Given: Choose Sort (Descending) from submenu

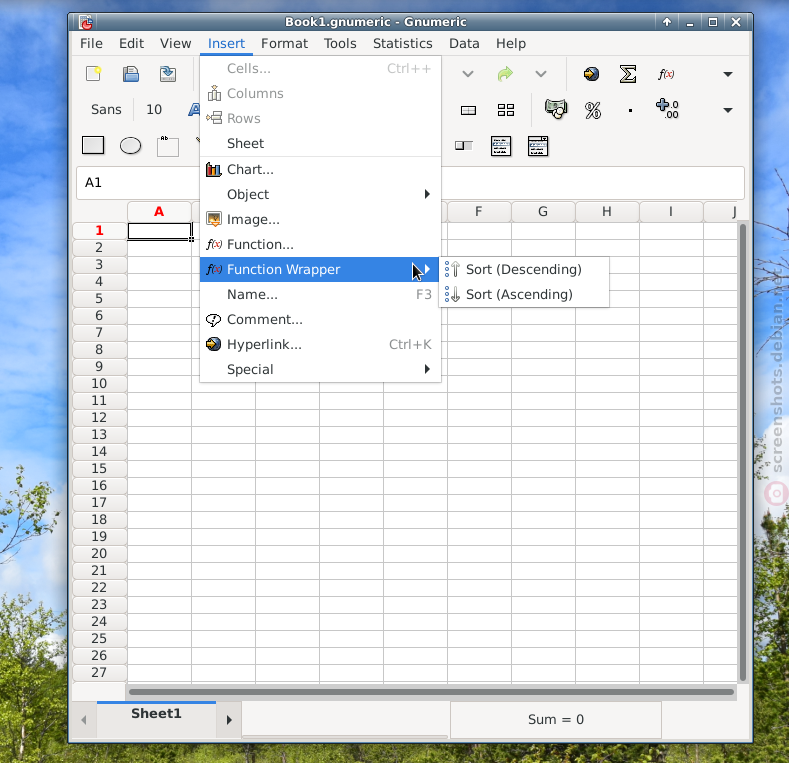Looking at the screenshot, I should 524,269.
